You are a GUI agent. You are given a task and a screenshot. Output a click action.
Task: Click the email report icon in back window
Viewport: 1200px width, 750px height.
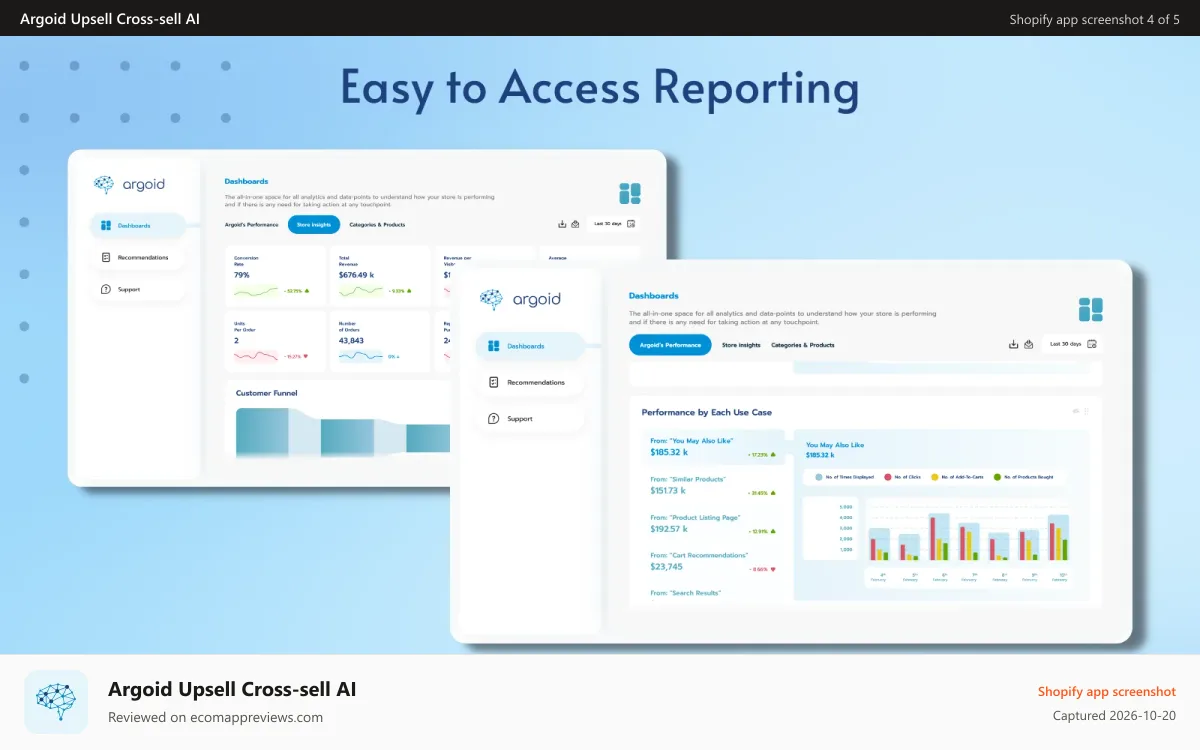coord(575,224)
